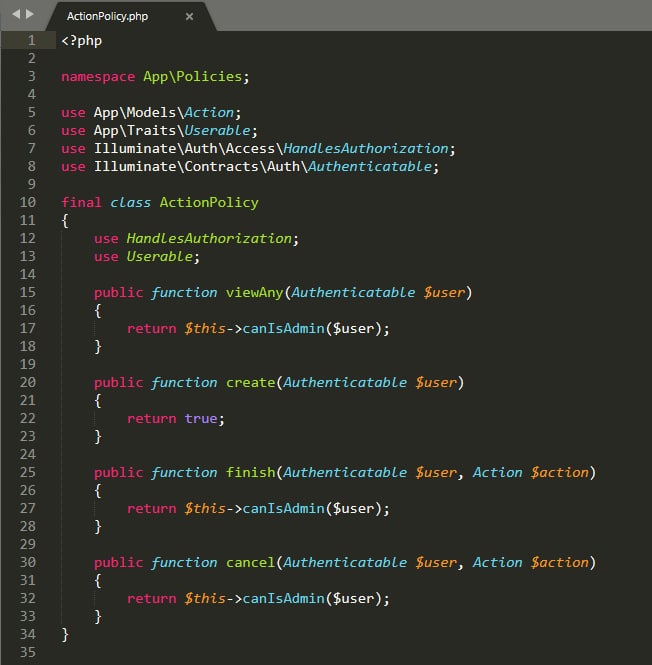
Task: Click 'function' keyword on line 15
Action: click(184, 293)
